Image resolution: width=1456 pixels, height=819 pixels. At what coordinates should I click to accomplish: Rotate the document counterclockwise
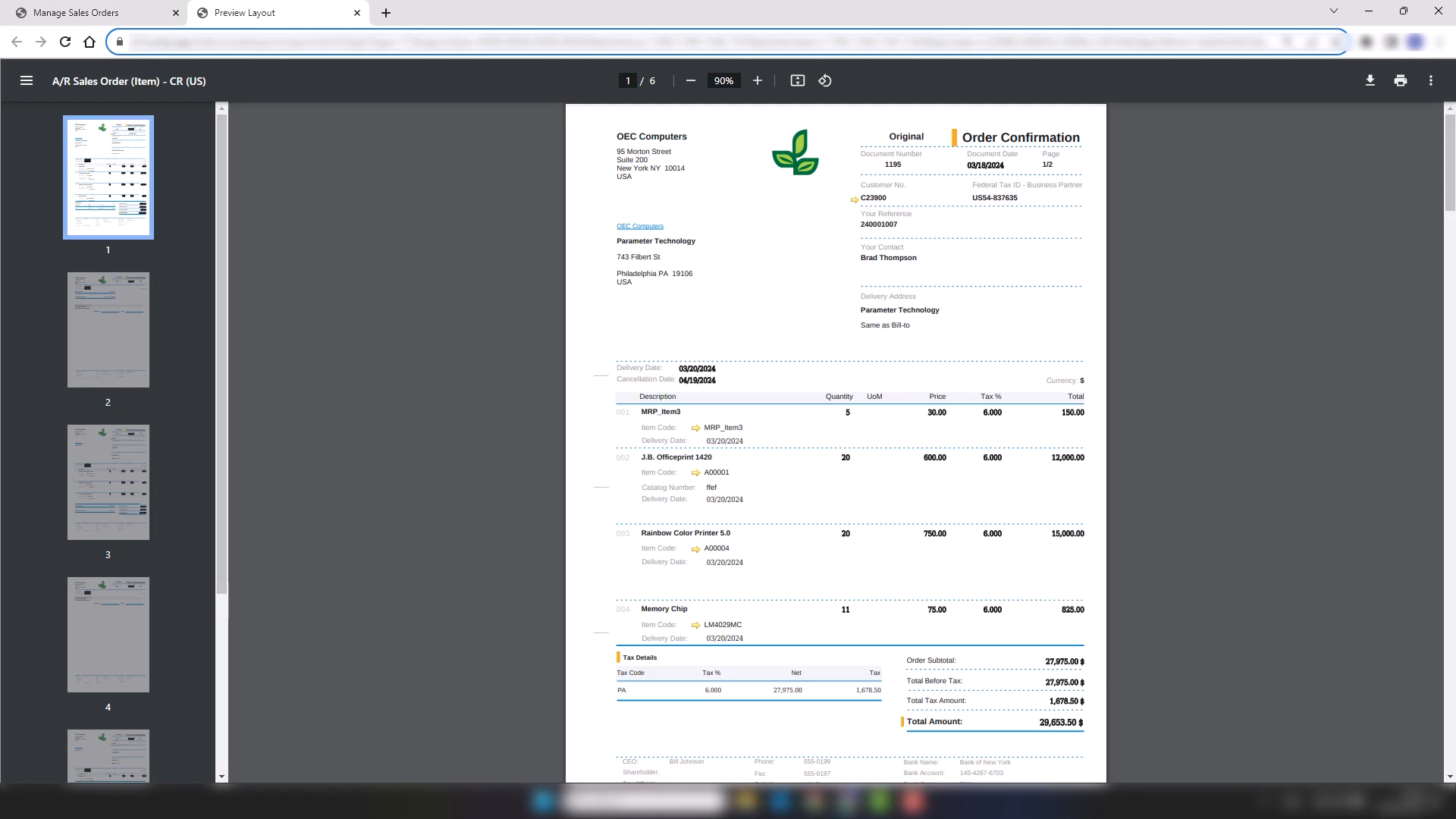click(x=825, y=80)
